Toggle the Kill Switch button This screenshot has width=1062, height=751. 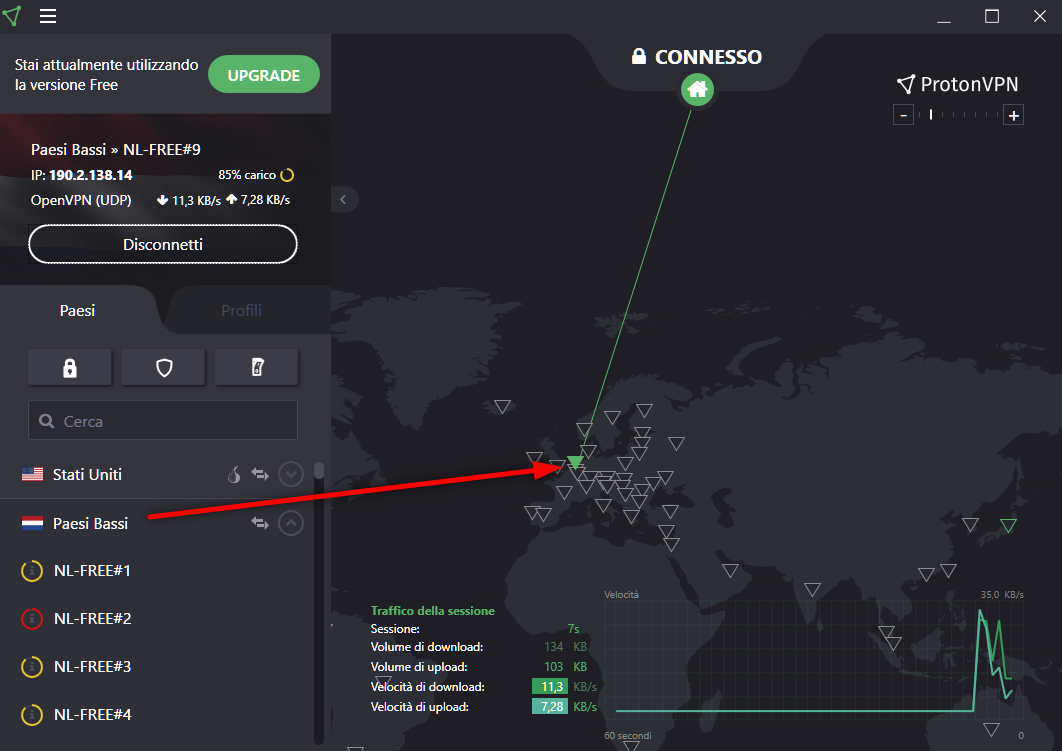click(257, 367)
